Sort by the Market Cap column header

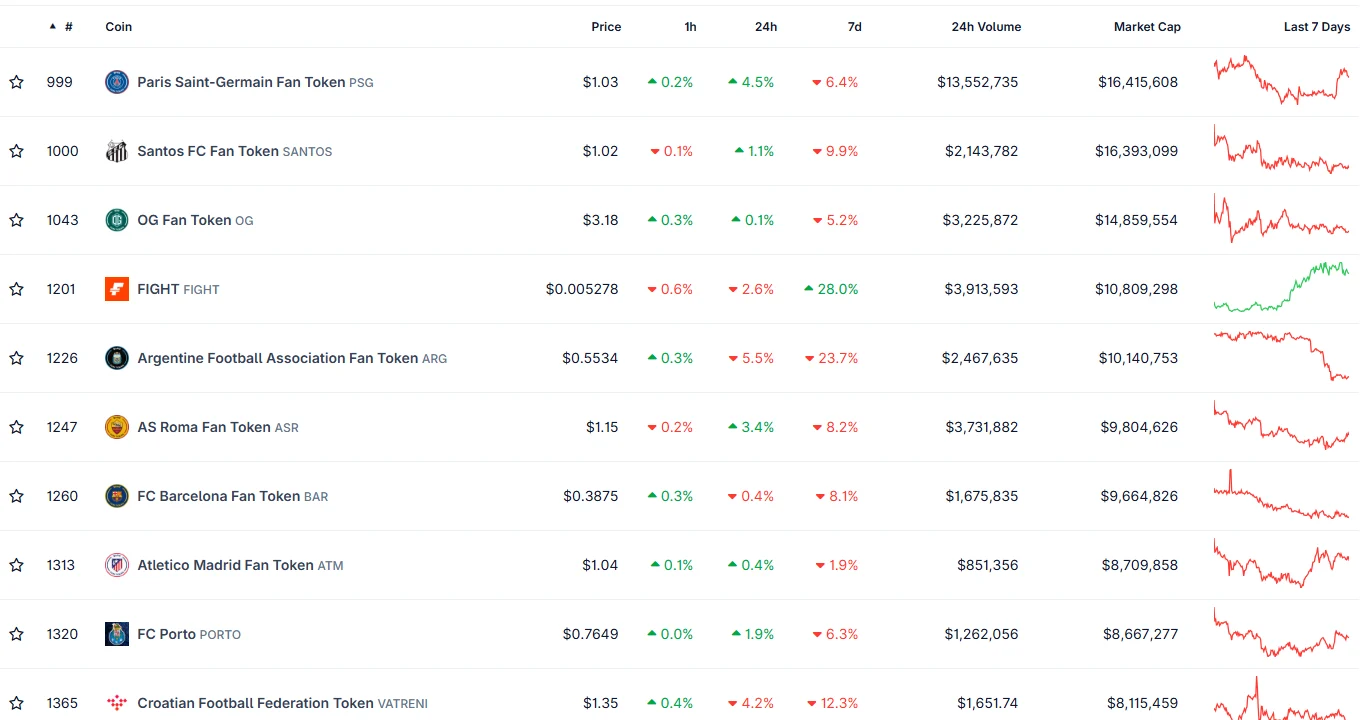pos(1147,27)
